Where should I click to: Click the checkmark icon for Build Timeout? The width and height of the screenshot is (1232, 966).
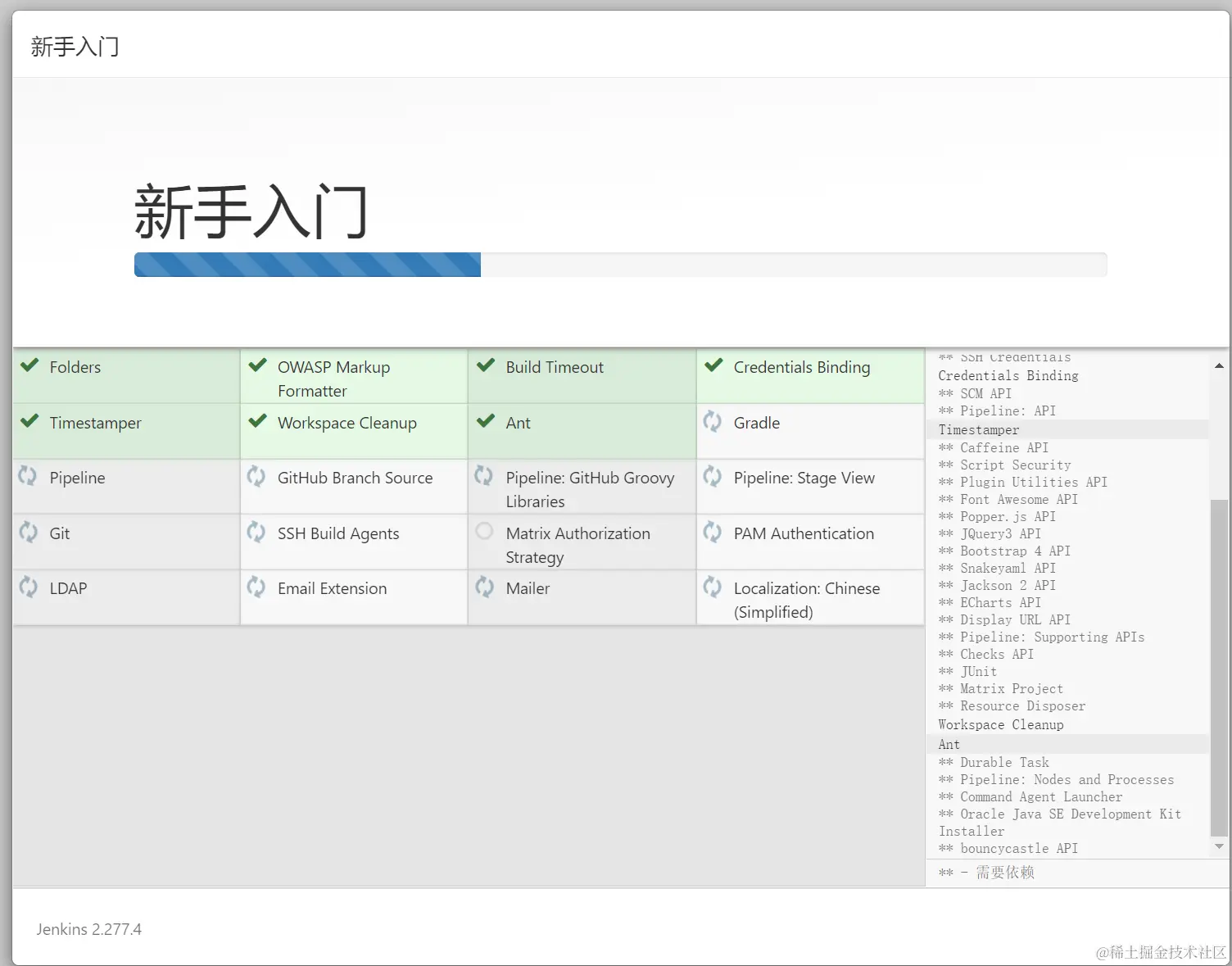tap(486, 365)
